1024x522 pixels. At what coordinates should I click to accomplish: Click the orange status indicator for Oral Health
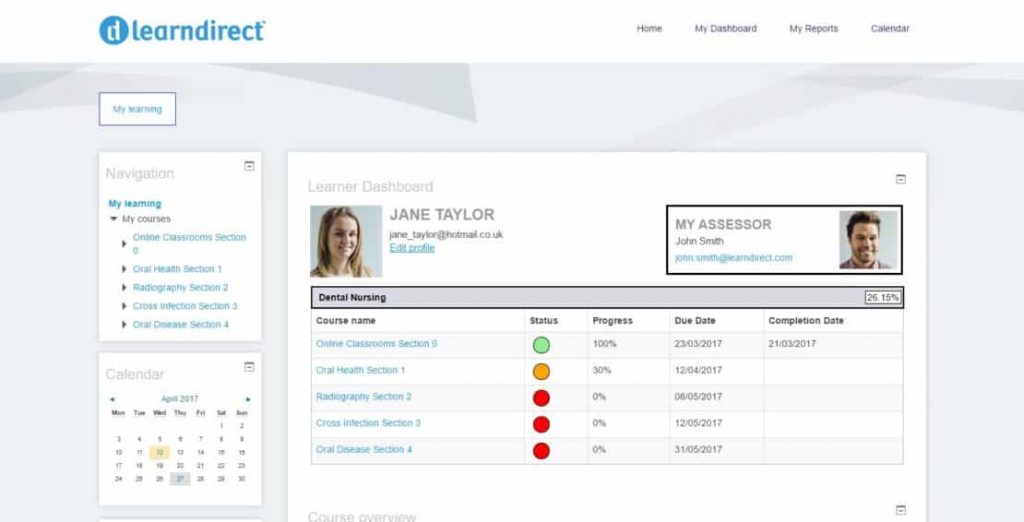(x=541, y=371)
